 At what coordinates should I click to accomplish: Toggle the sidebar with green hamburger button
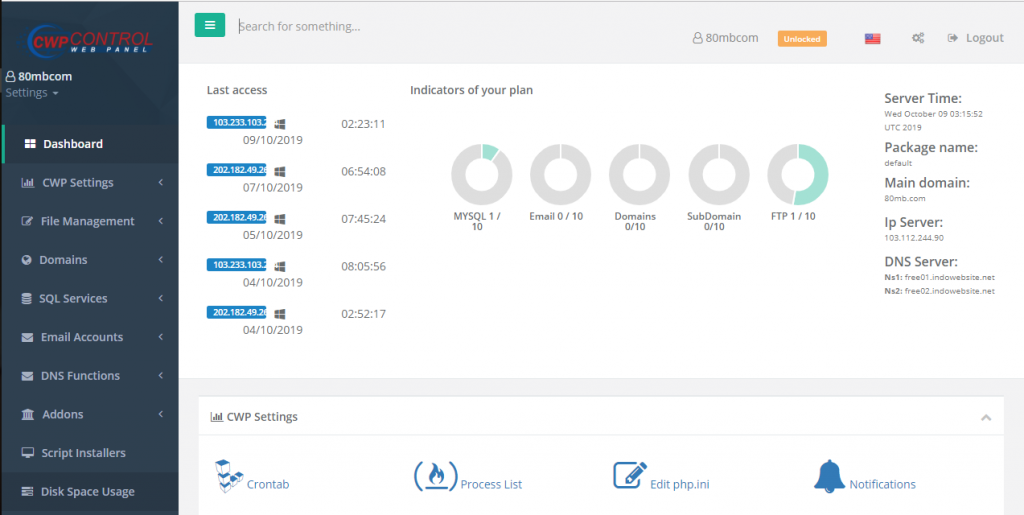click(209, 26)
